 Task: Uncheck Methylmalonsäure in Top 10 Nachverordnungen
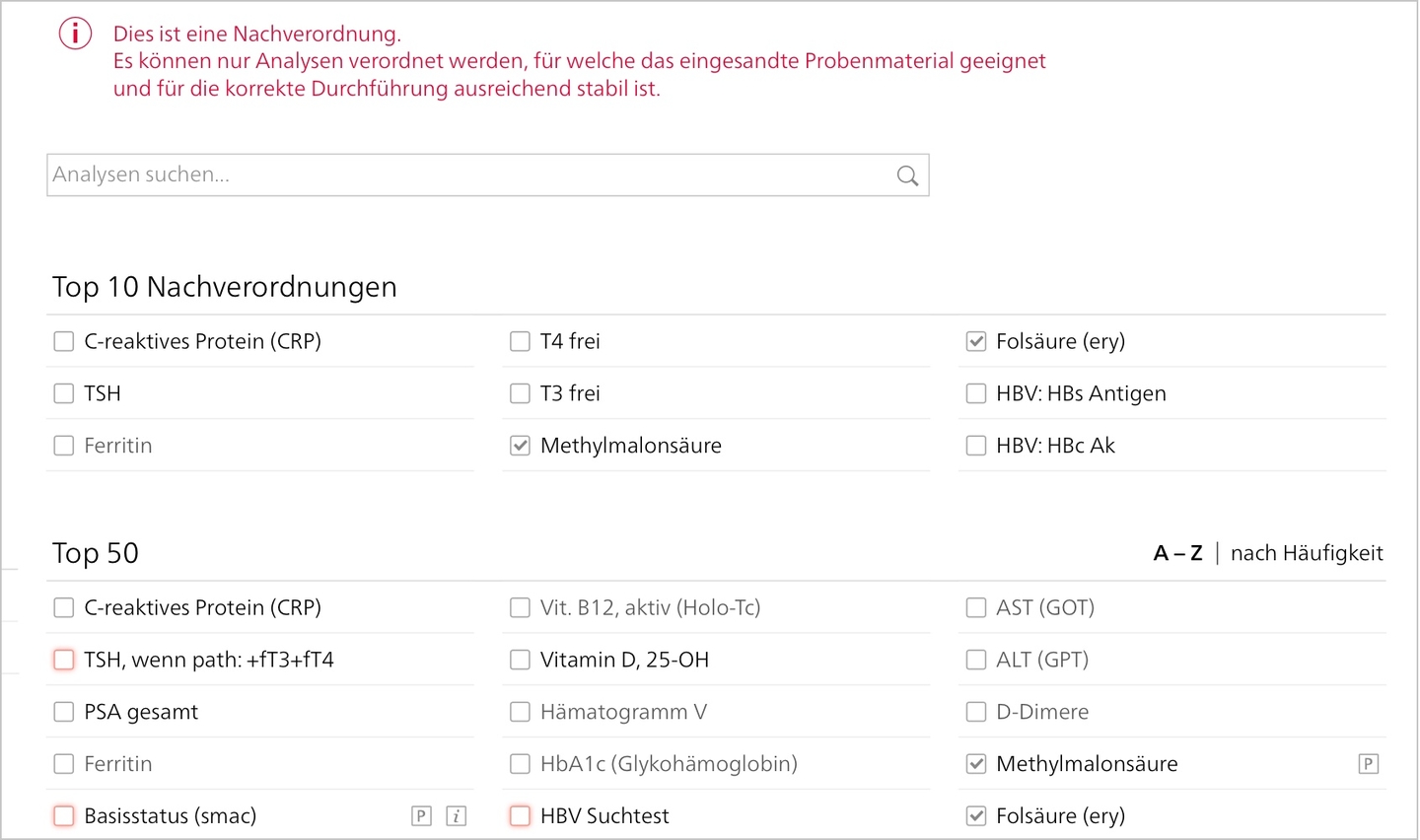click(x=520, y=446)
